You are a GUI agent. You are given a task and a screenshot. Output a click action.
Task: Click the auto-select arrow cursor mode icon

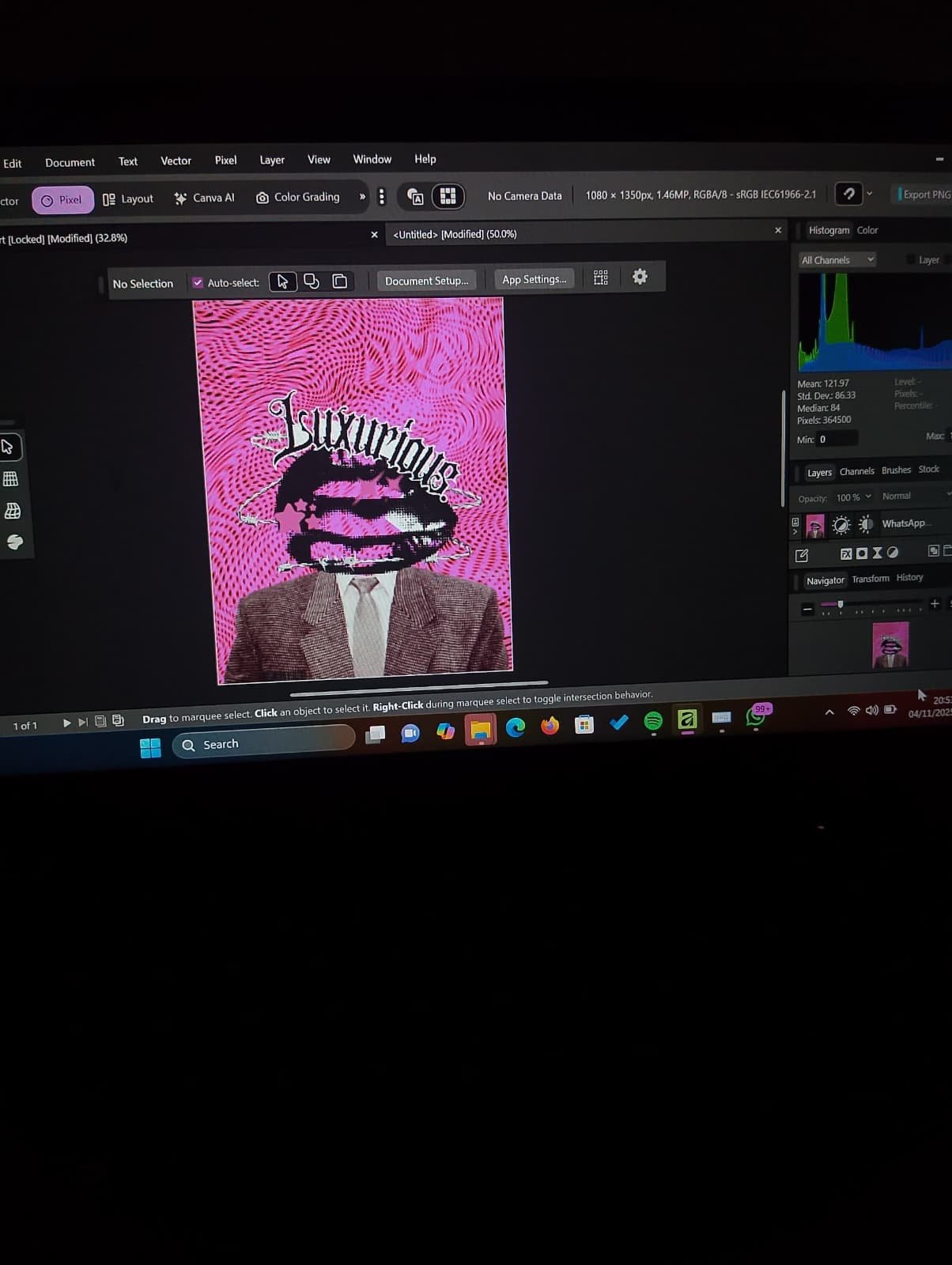(x=282, y=281)
